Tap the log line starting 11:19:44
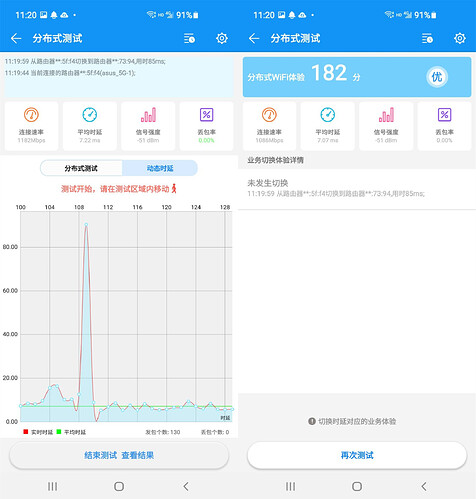The height and width of the screenshot is (499, 476). [x=70, y=73]
